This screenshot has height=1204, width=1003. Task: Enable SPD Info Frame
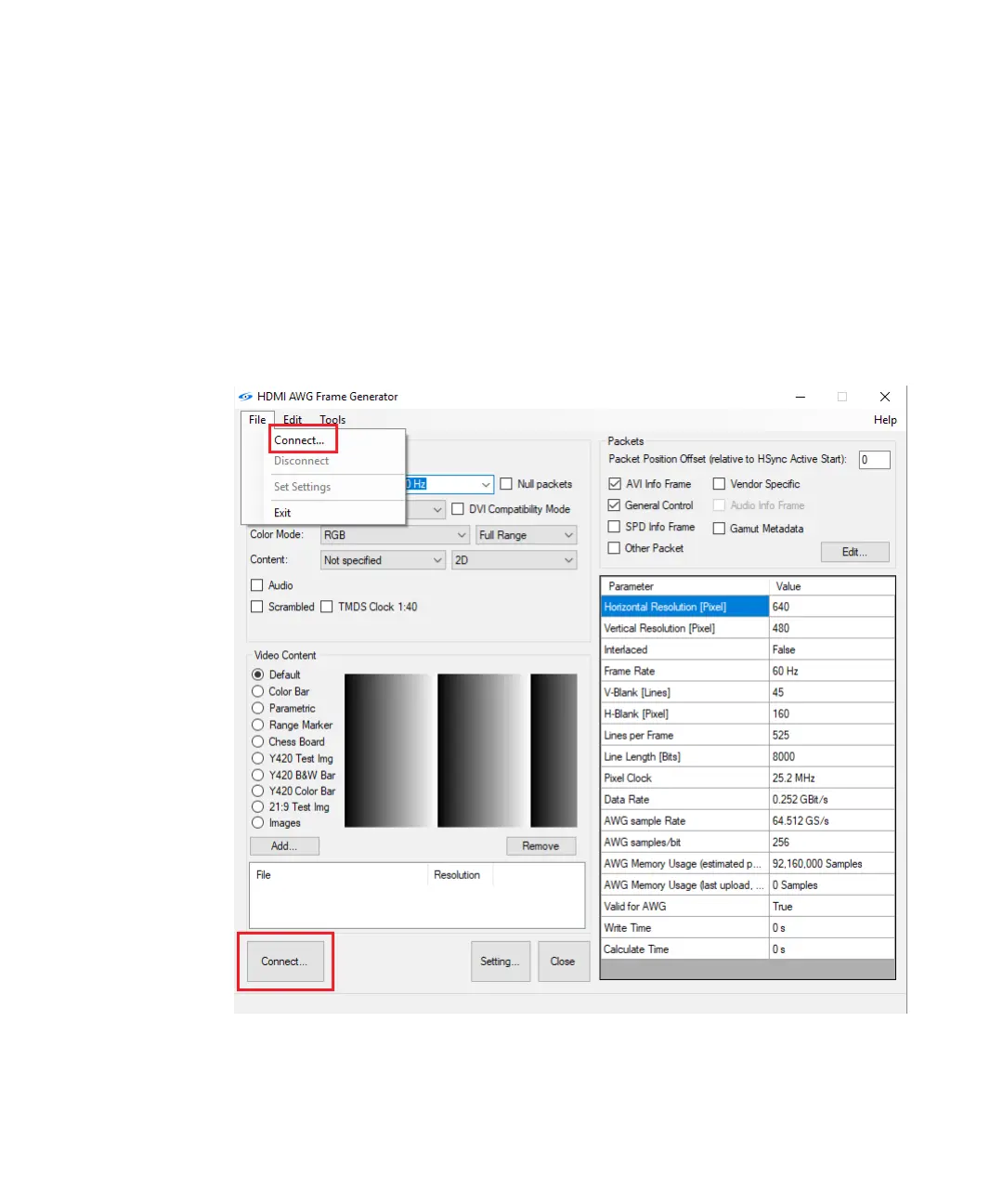click(614, 527)
